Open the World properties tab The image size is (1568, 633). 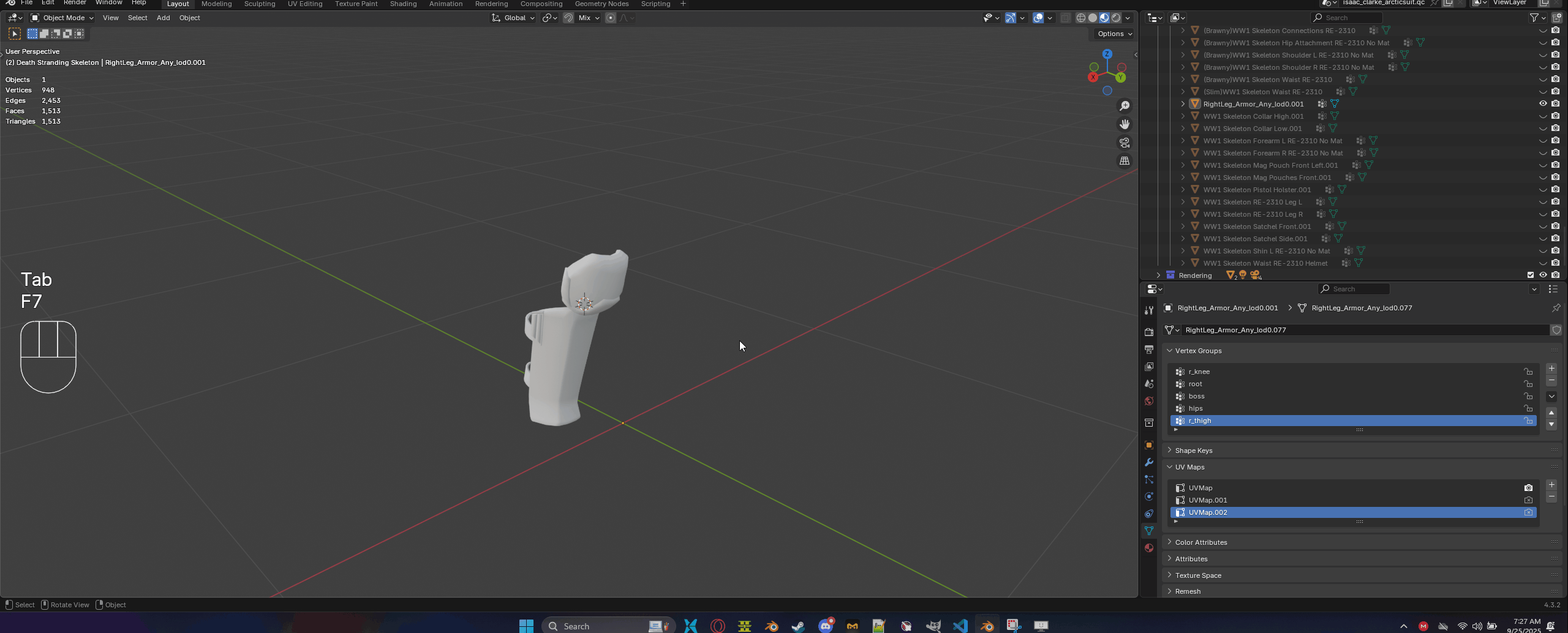(1149, 401)
